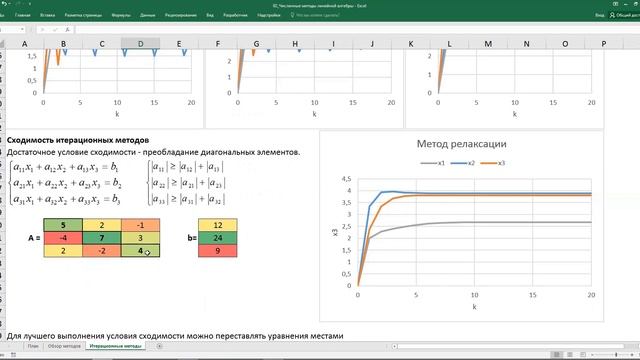Open the Вид ribbon tab

click(x=210, y=15)
